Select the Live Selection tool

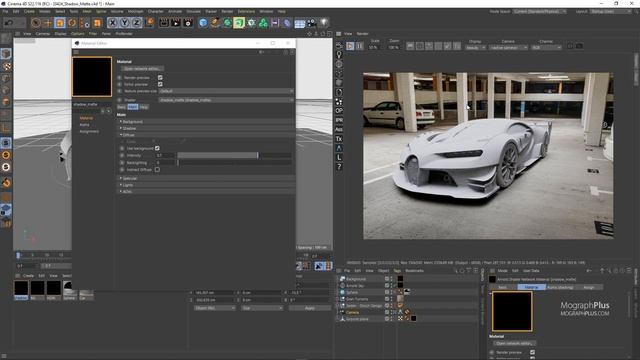pos(36,23)
